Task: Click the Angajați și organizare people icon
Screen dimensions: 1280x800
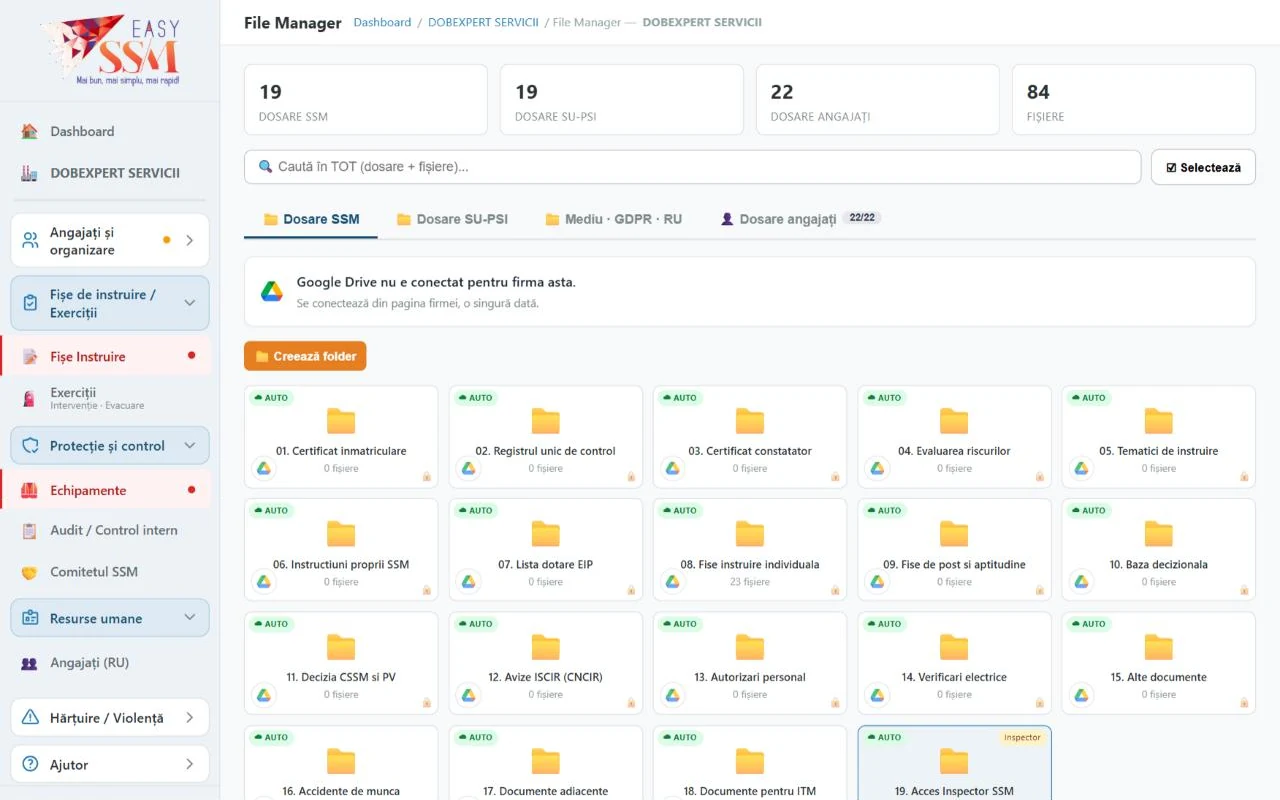Action: point(30,240)
